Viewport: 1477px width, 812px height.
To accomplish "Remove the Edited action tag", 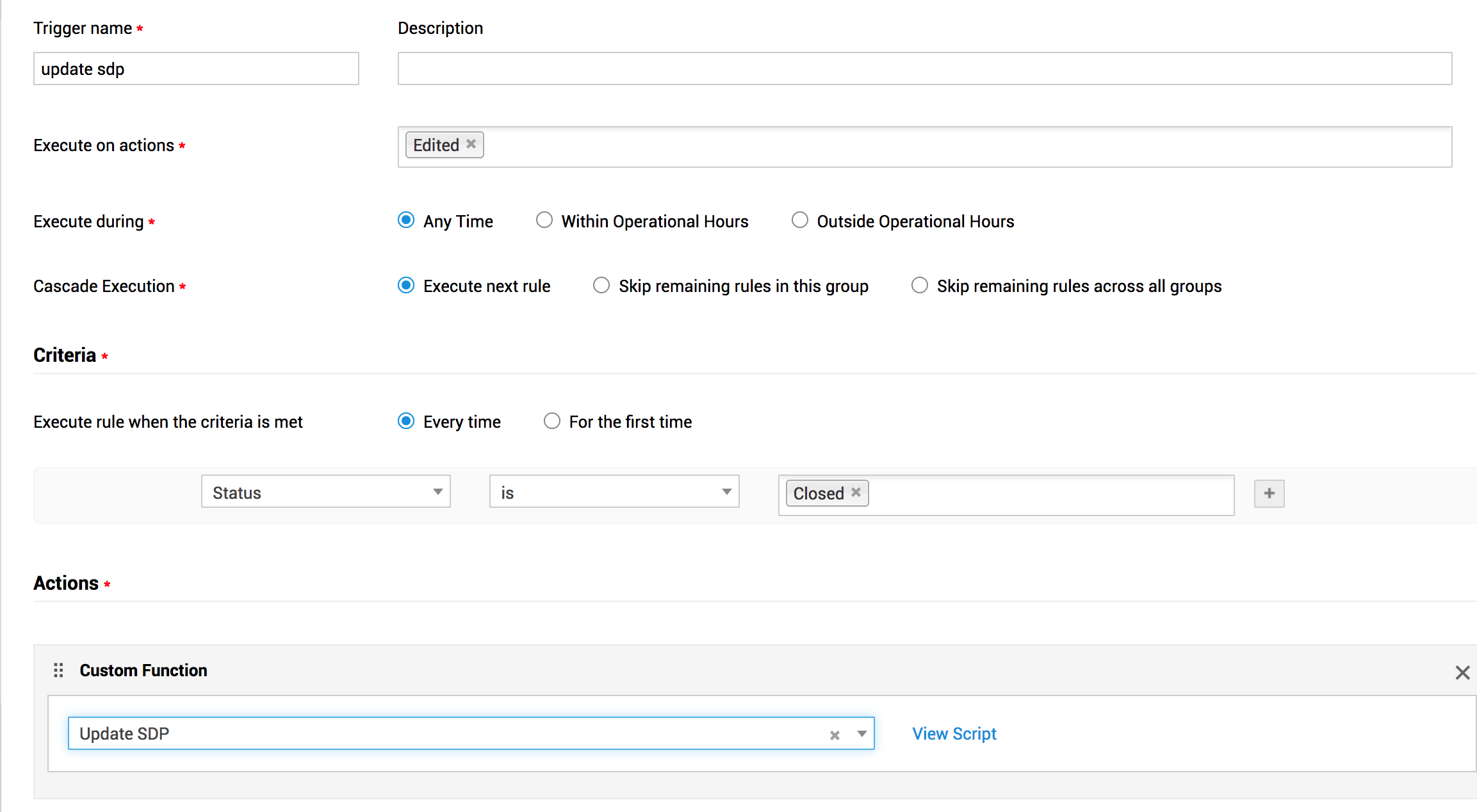I will (x=471, y=144).
